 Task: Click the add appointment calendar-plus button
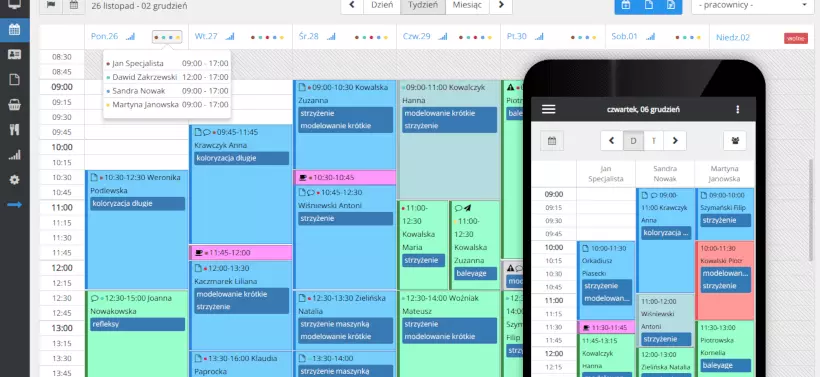point(625,6)
